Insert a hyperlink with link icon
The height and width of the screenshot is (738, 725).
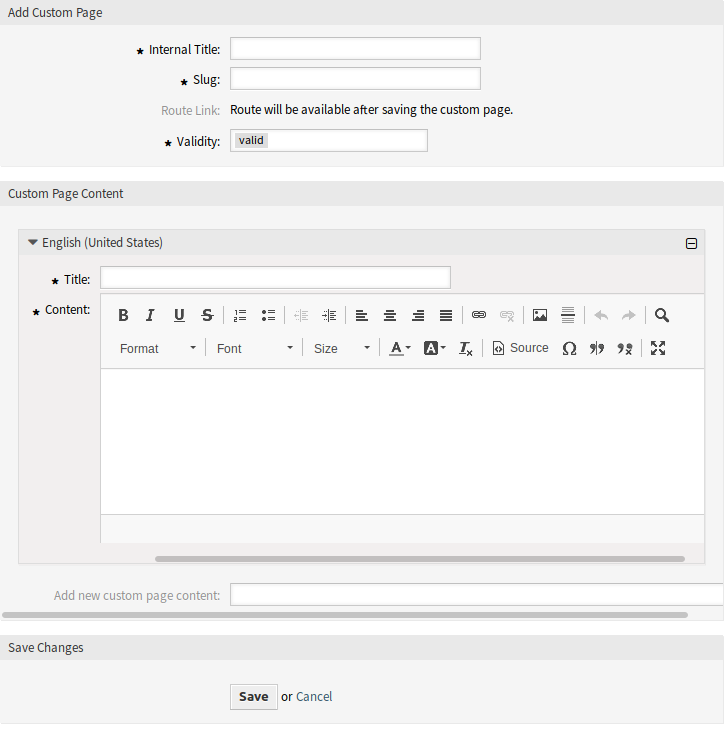(x=479, y=315)
